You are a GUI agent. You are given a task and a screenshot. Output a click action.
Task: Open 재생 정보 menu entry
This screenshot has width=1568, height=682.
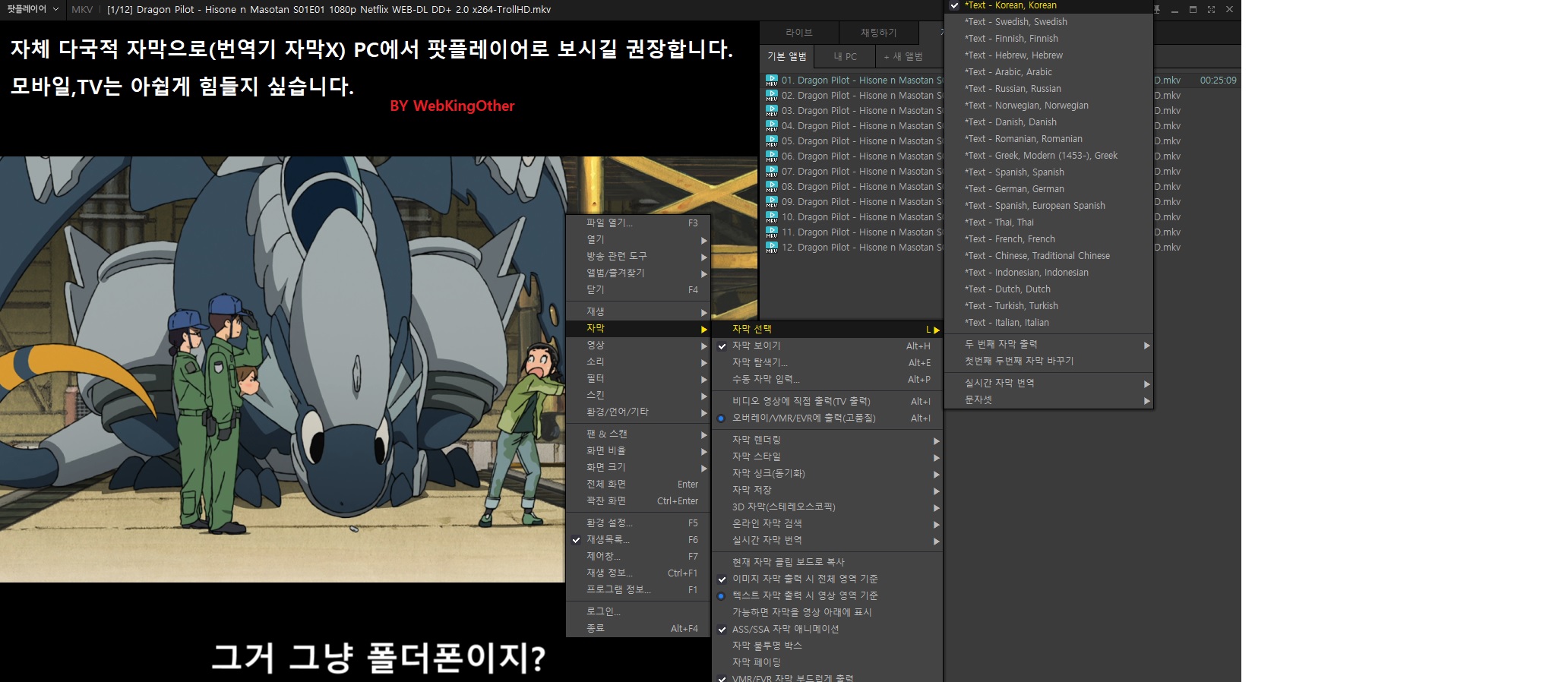coord(638,573)
